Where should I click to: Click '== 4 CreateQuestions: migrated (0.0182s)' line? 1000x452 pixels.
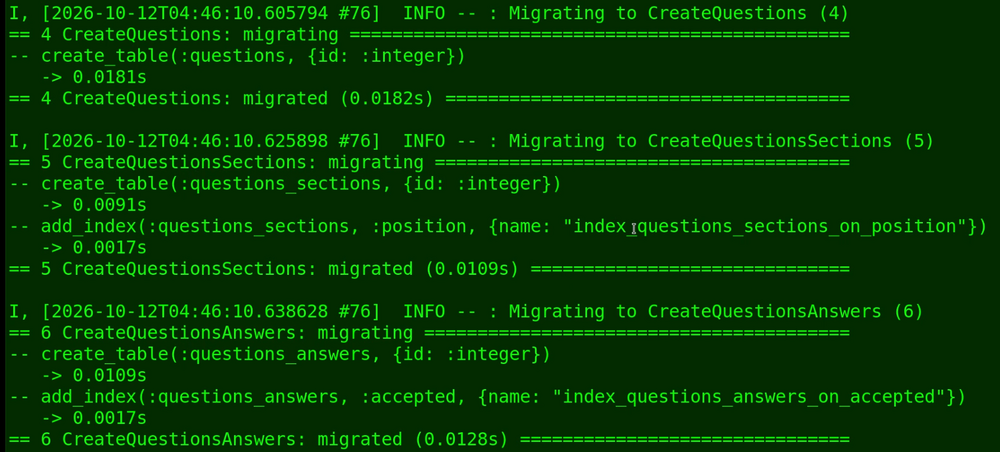click(x=429, y=99)
